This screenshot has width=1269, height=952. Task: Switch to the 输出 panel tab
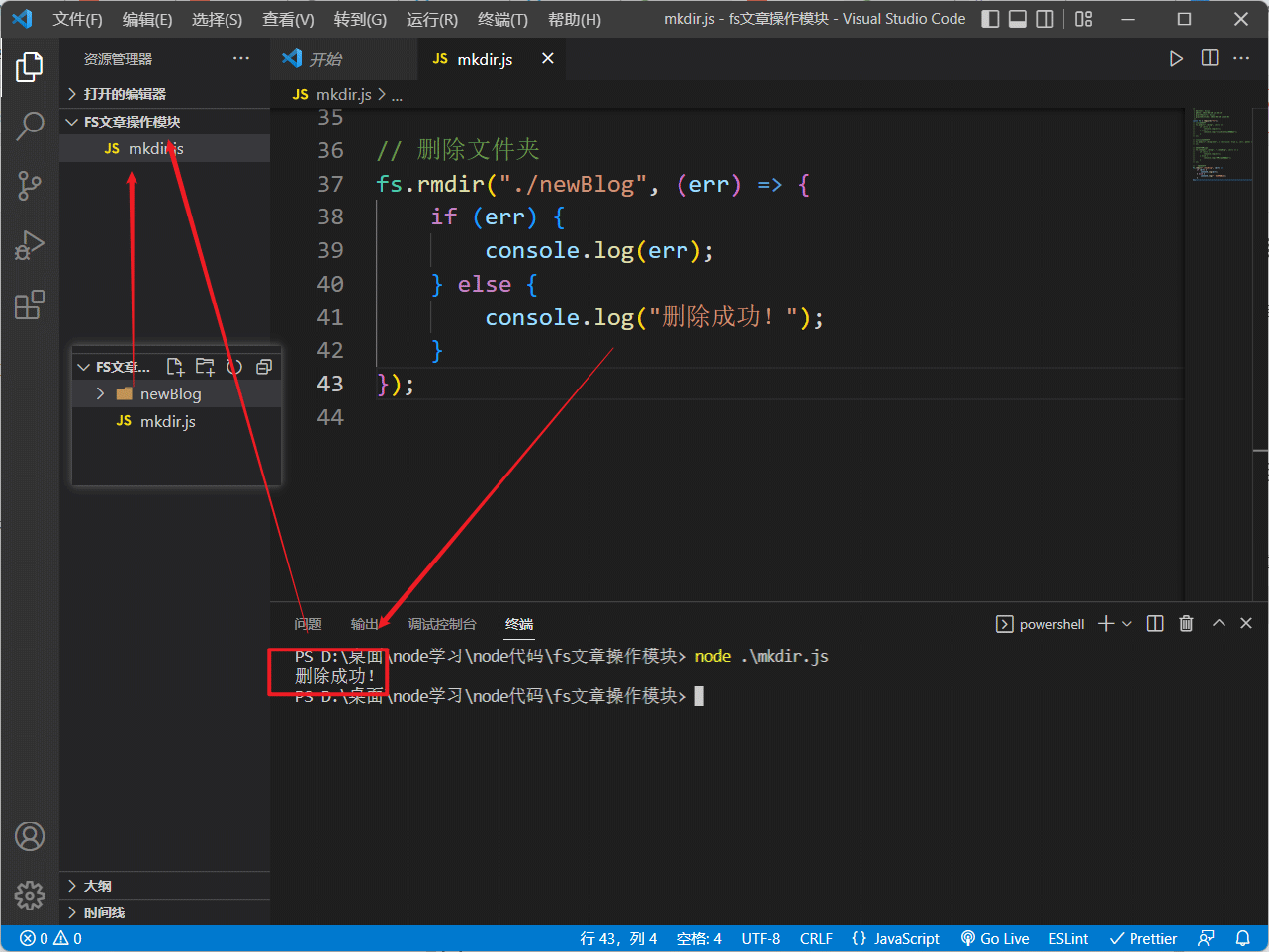pyautogui.click(x=365, y=624)
